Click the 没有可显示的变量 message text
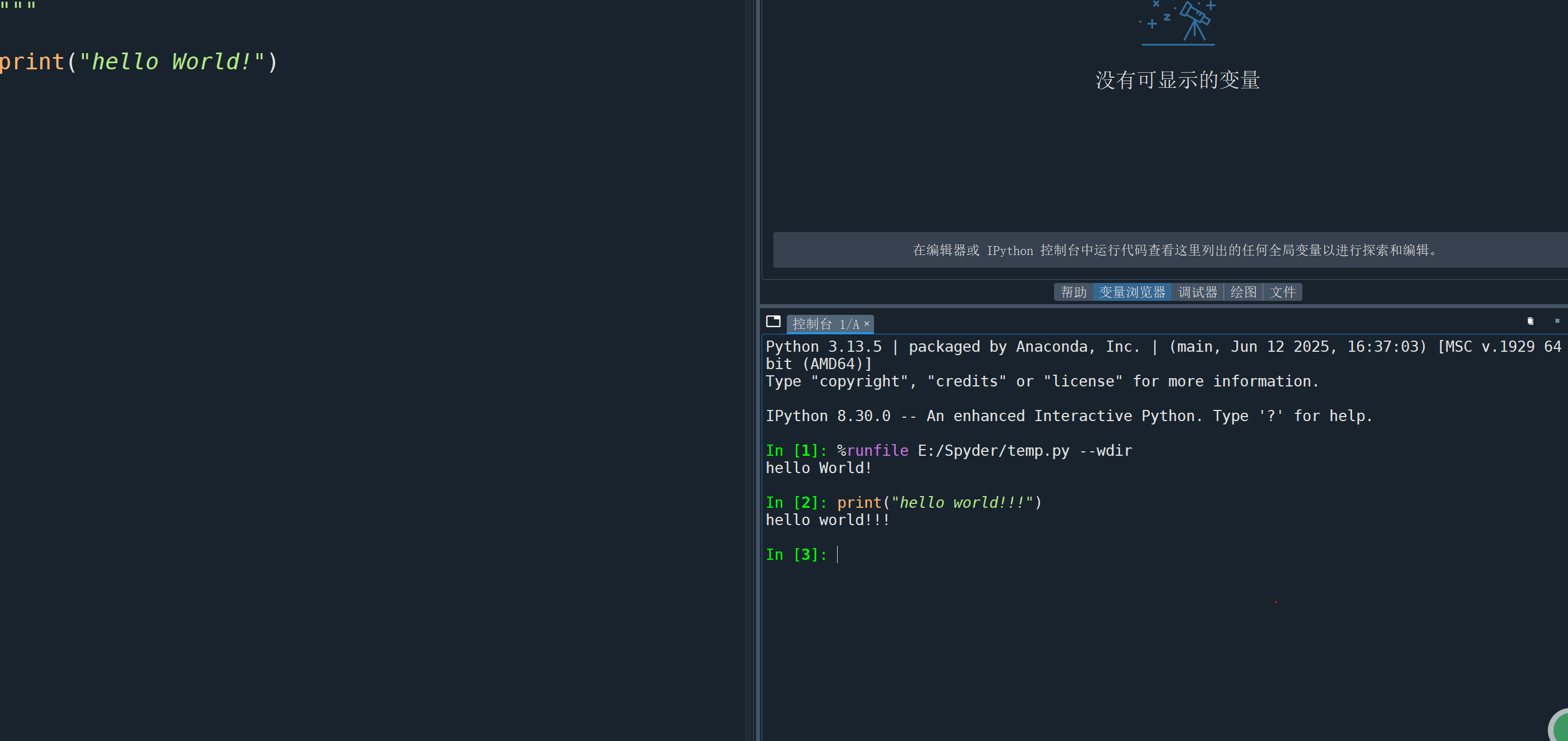This screenshot has height=741, width=1568. point(1177,81)
